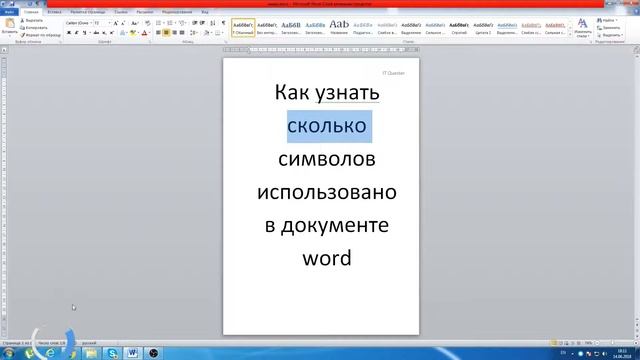The width and height of the screenshot is (640, 360).
Task: Click the Sort icon
Action: coord(213,23)
